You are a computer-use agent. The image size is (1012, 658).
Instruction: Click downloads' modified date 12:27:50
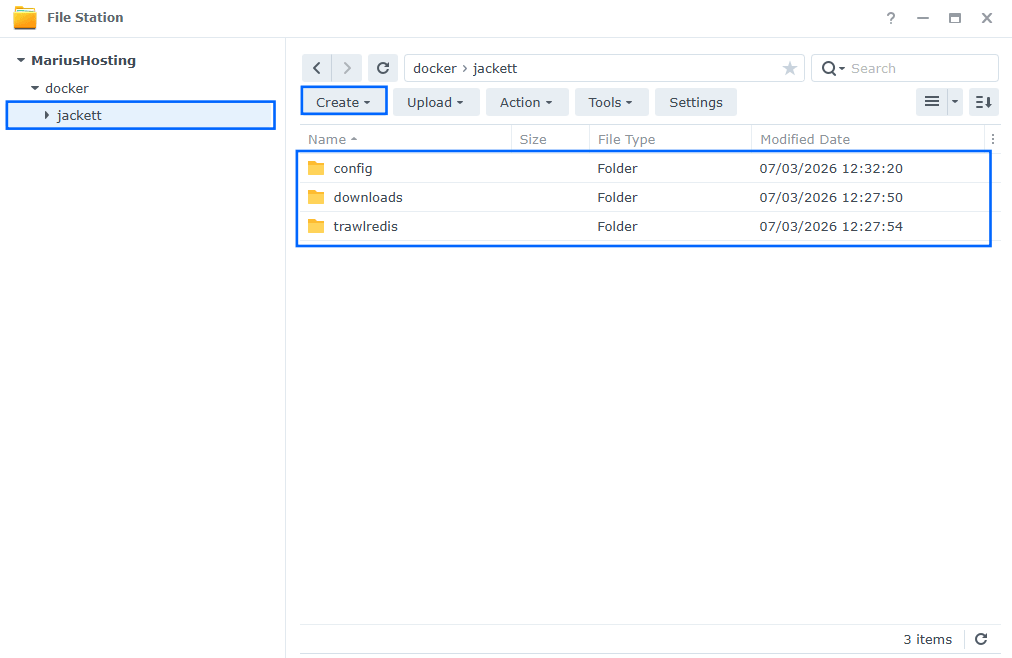pos(831,197)
